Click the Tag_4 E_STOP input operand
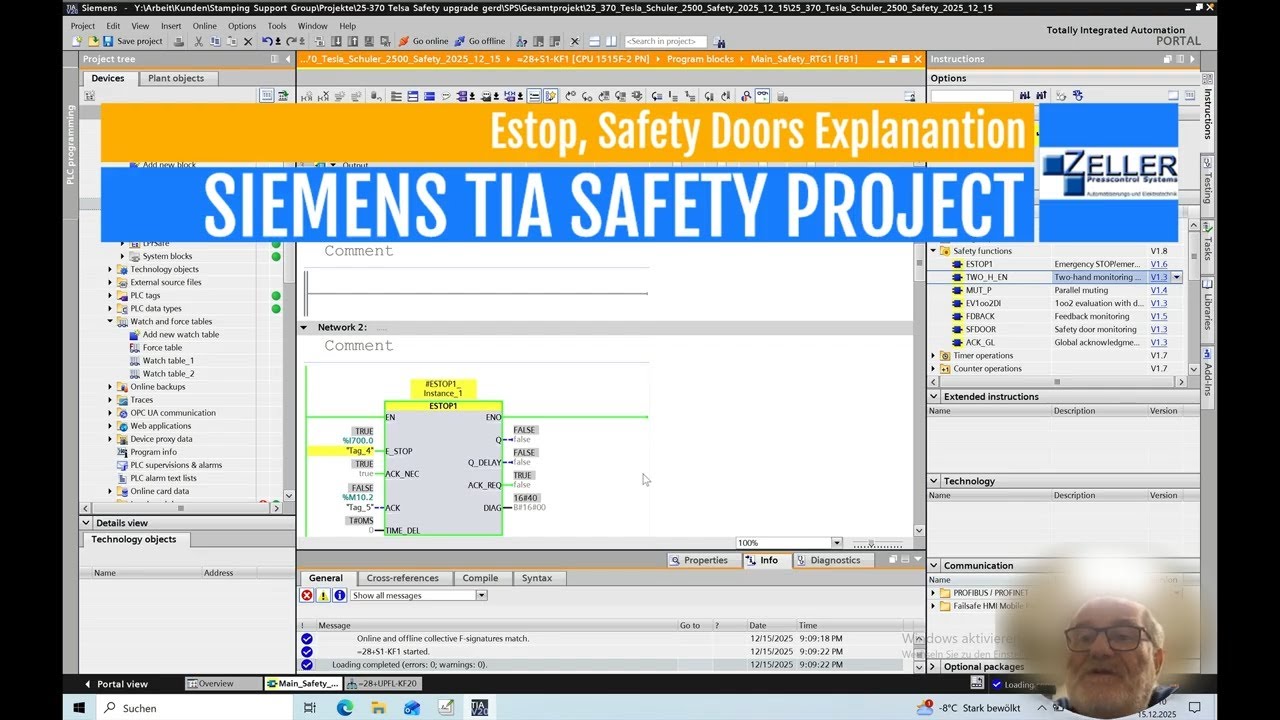 click(x=359, y=451)
